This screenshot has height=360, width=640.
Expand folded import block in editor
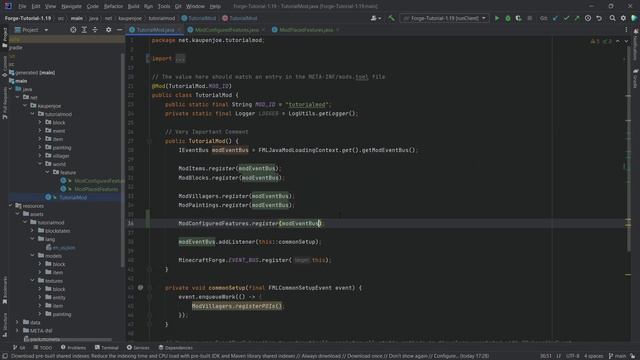pos(180,58)
